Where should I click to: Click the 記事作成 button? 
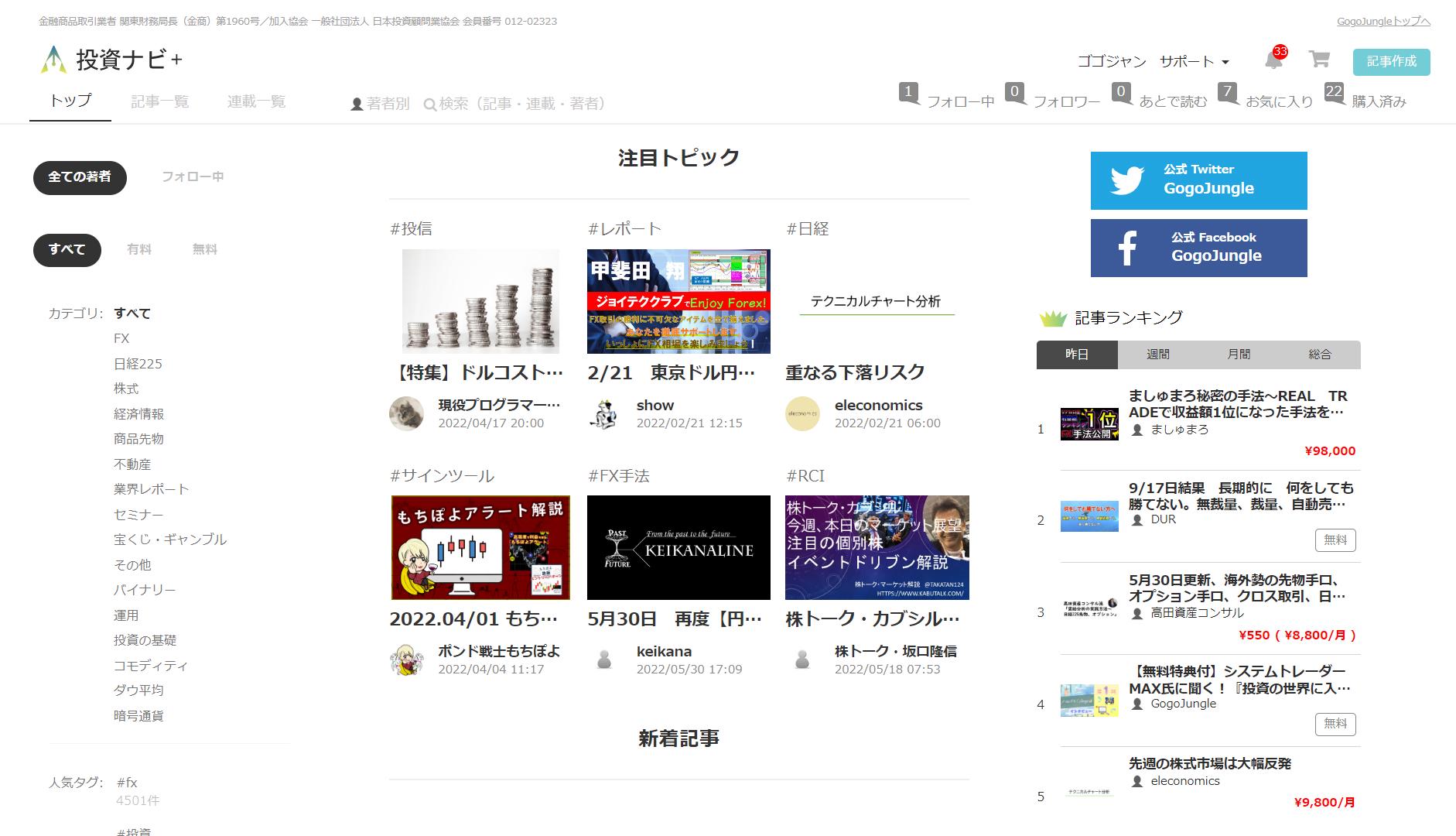(x=1391, y=62)
